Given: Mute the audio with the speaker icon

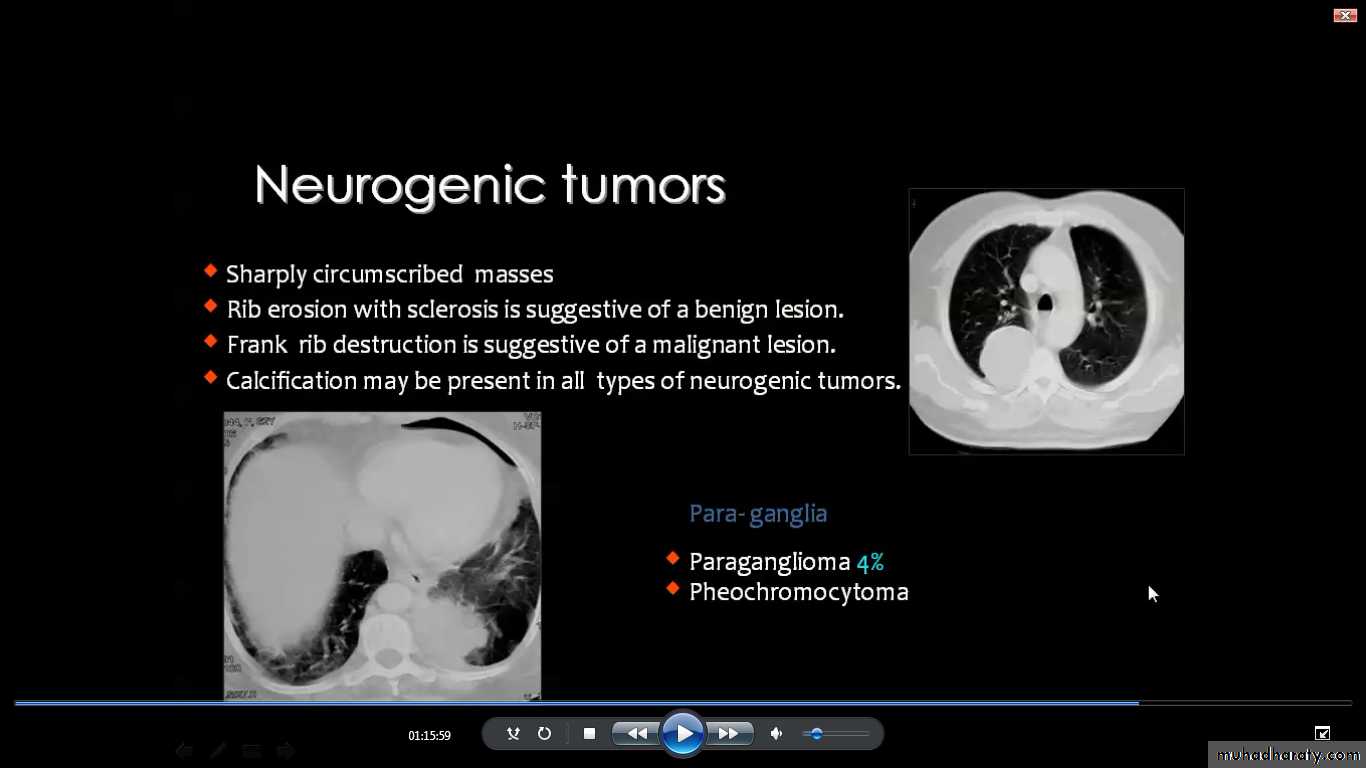Looking at the screenshot, I should pos(776,734).
